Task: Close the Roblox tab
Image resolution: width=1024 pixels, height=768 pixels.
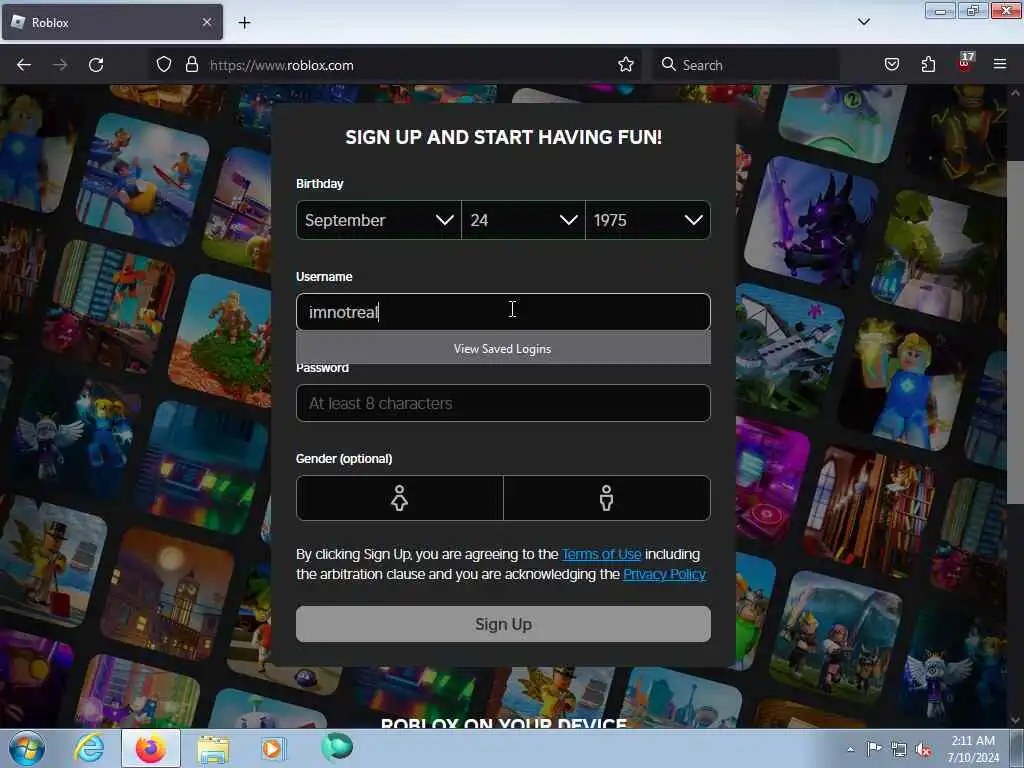Action: point(207,22)
